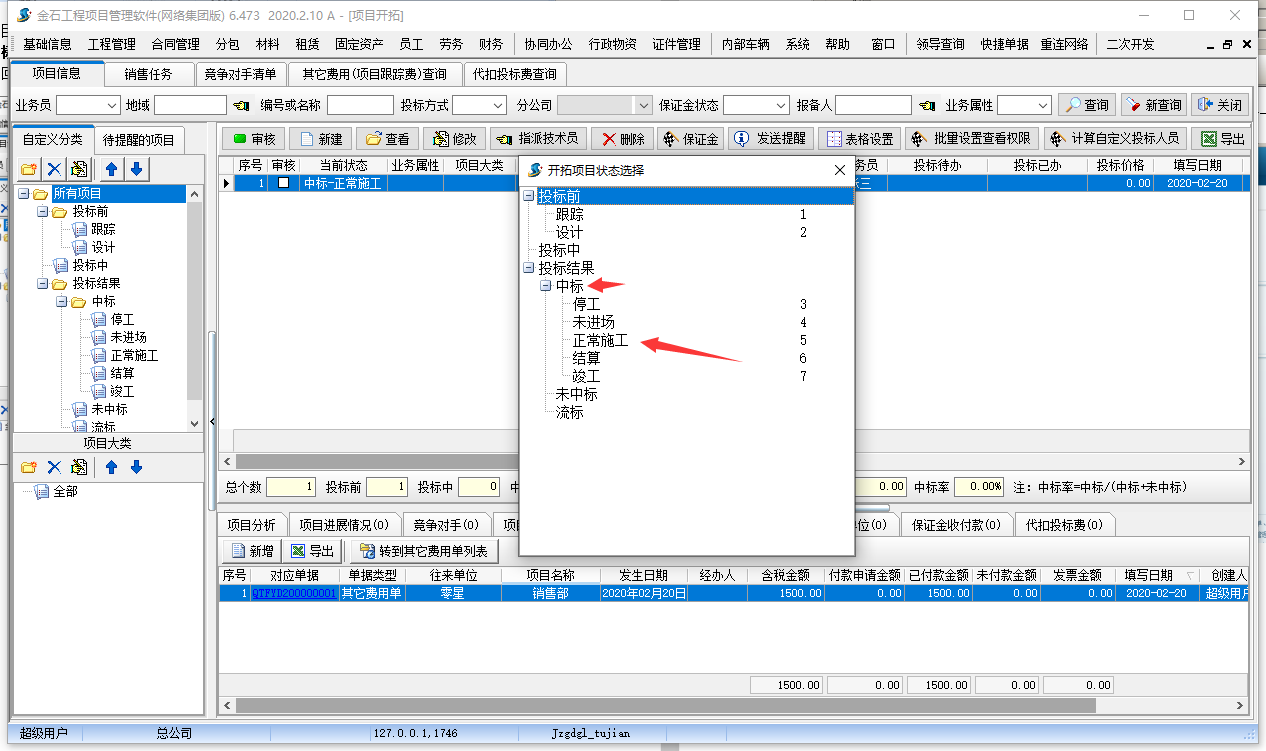
Task: Collapse 投标结果 folder in left tree
Action: pos(42,284)
